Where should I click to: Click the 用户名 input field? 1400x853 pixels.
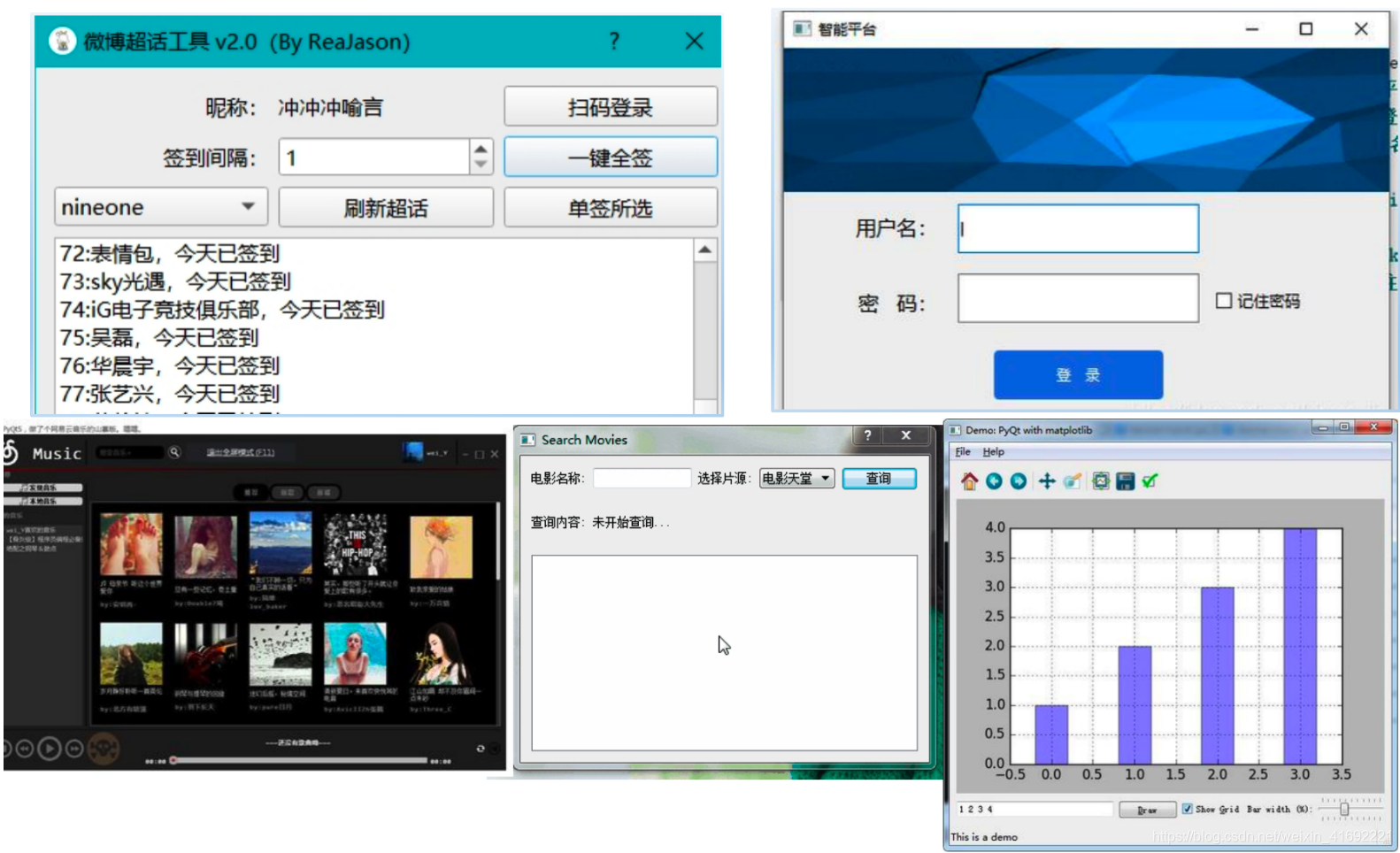[1078, 228]
